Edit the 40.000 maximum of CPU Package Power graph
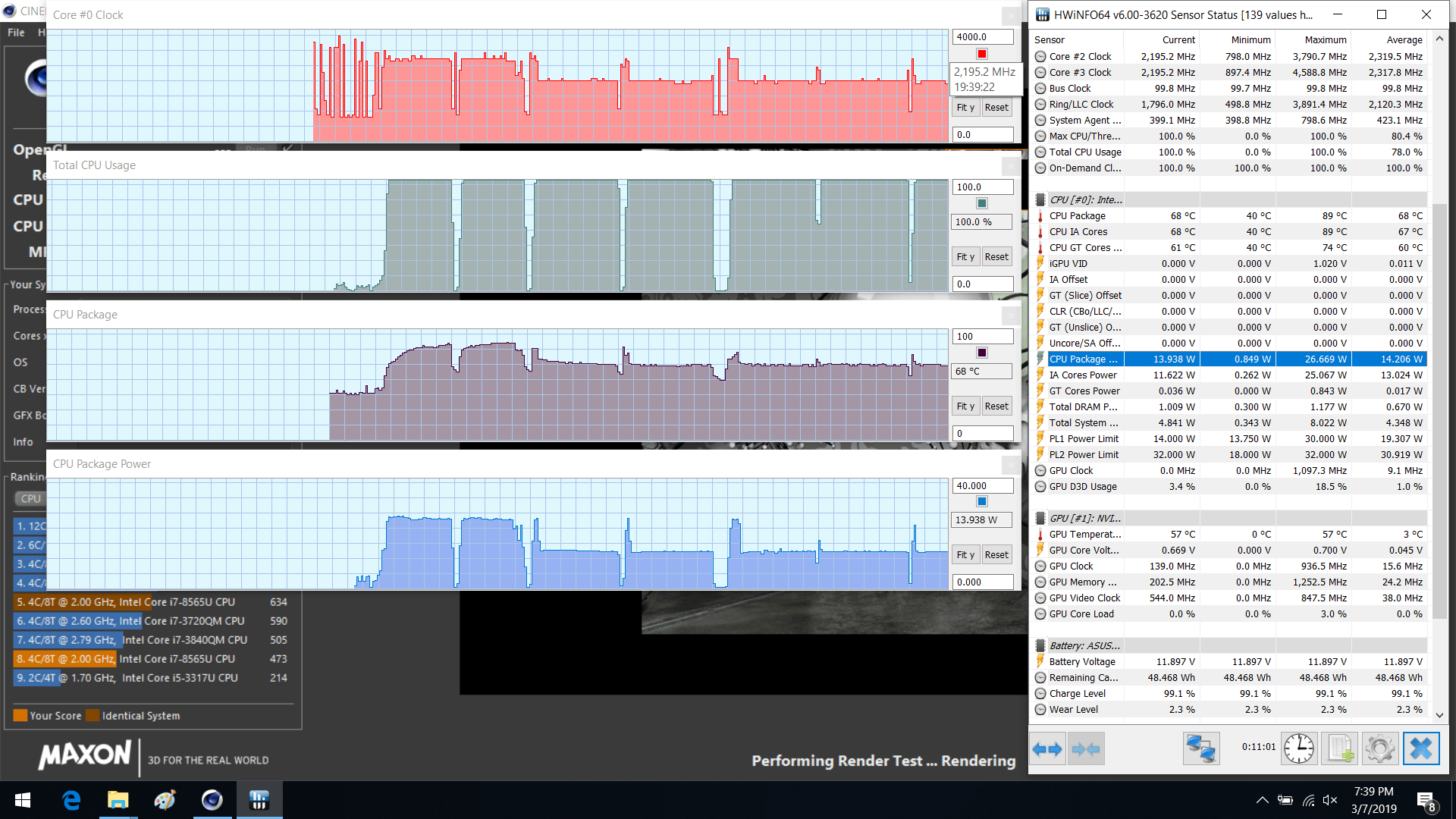1456x819 pixels. click(x=983, y=485)
